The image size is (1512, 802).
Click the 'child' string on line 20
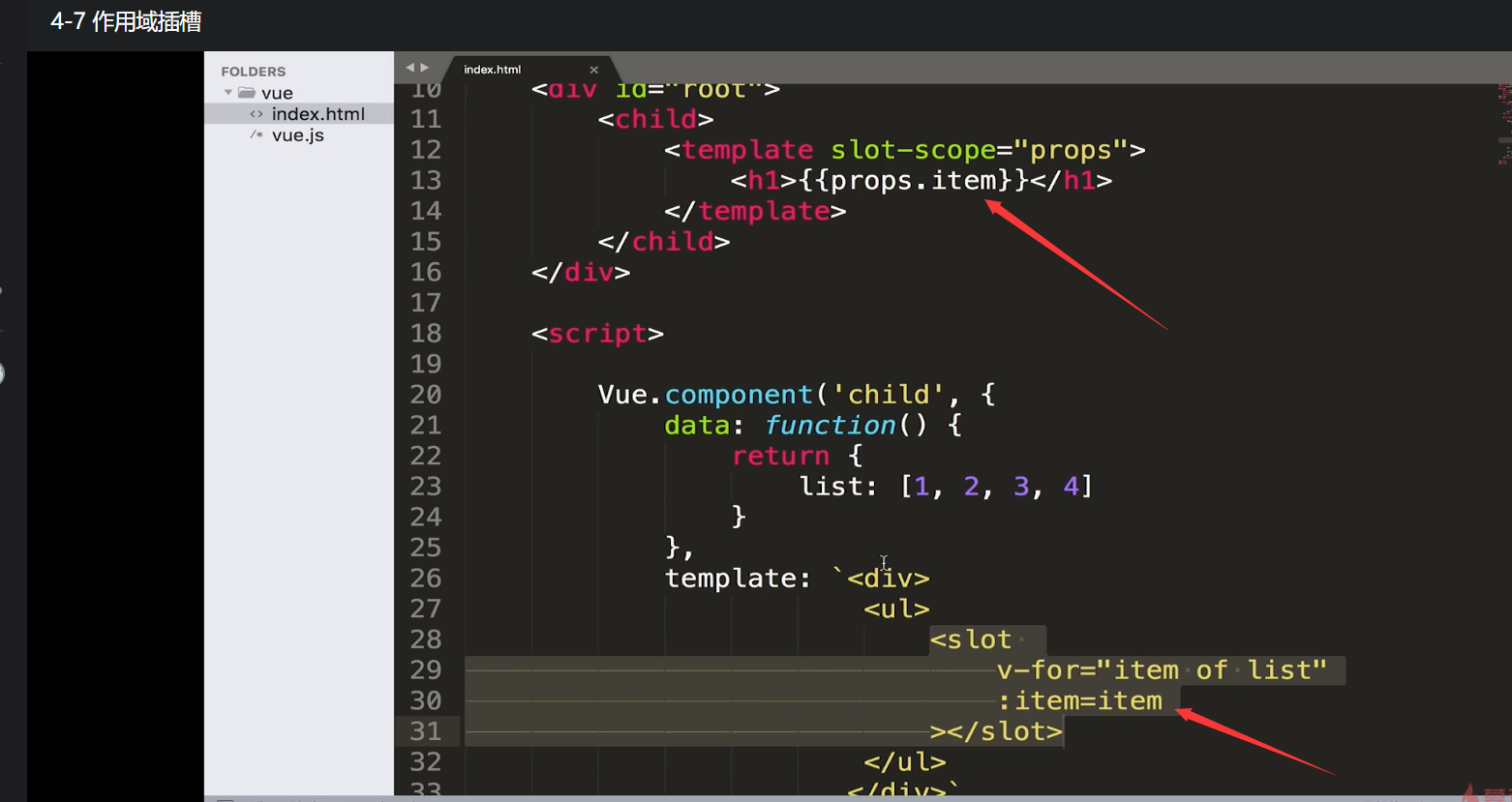889,395
